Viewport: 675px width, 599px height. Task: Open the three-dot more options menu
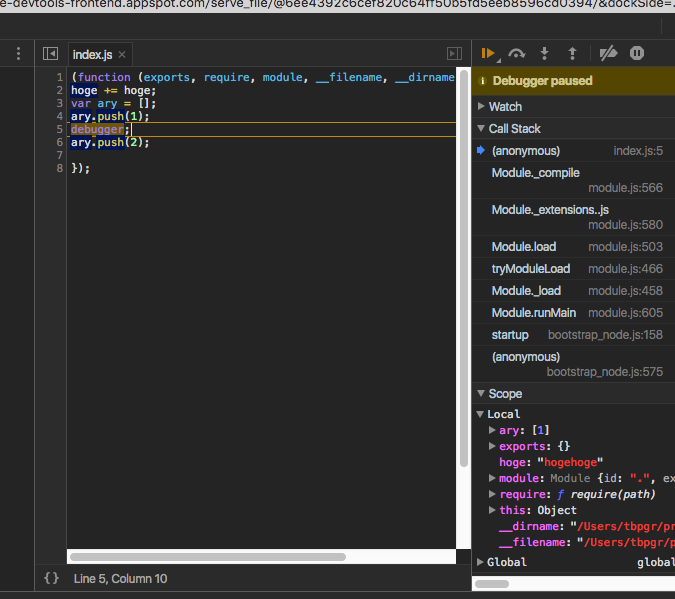pos(18,54)
